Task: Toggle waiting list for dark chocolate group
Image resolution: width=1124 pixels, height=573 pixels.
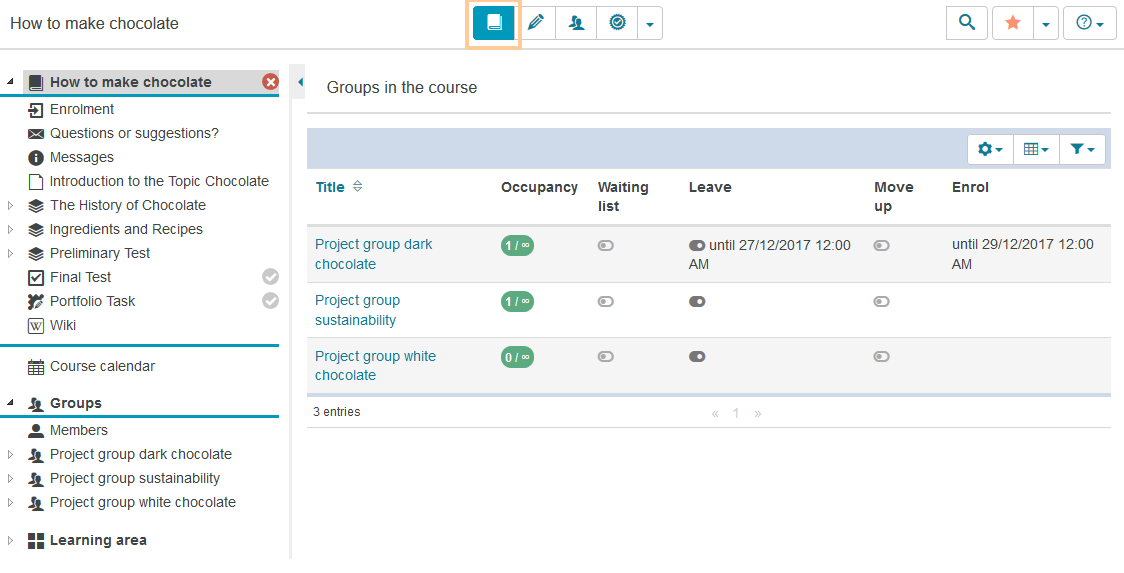Action: 605,245
